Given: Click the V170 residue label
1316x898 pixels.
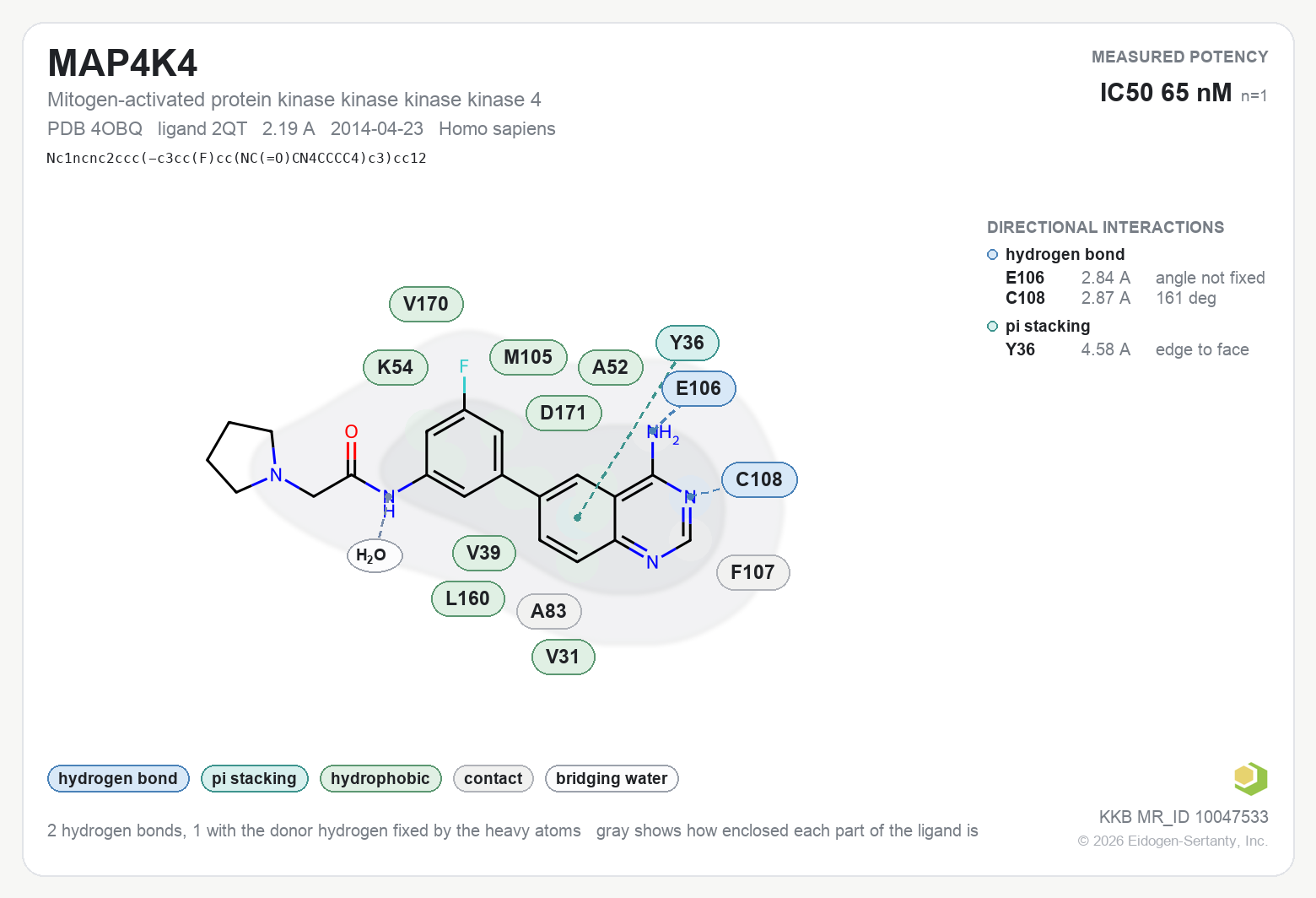Looking at the screenshot, I should tap(426, 304).
